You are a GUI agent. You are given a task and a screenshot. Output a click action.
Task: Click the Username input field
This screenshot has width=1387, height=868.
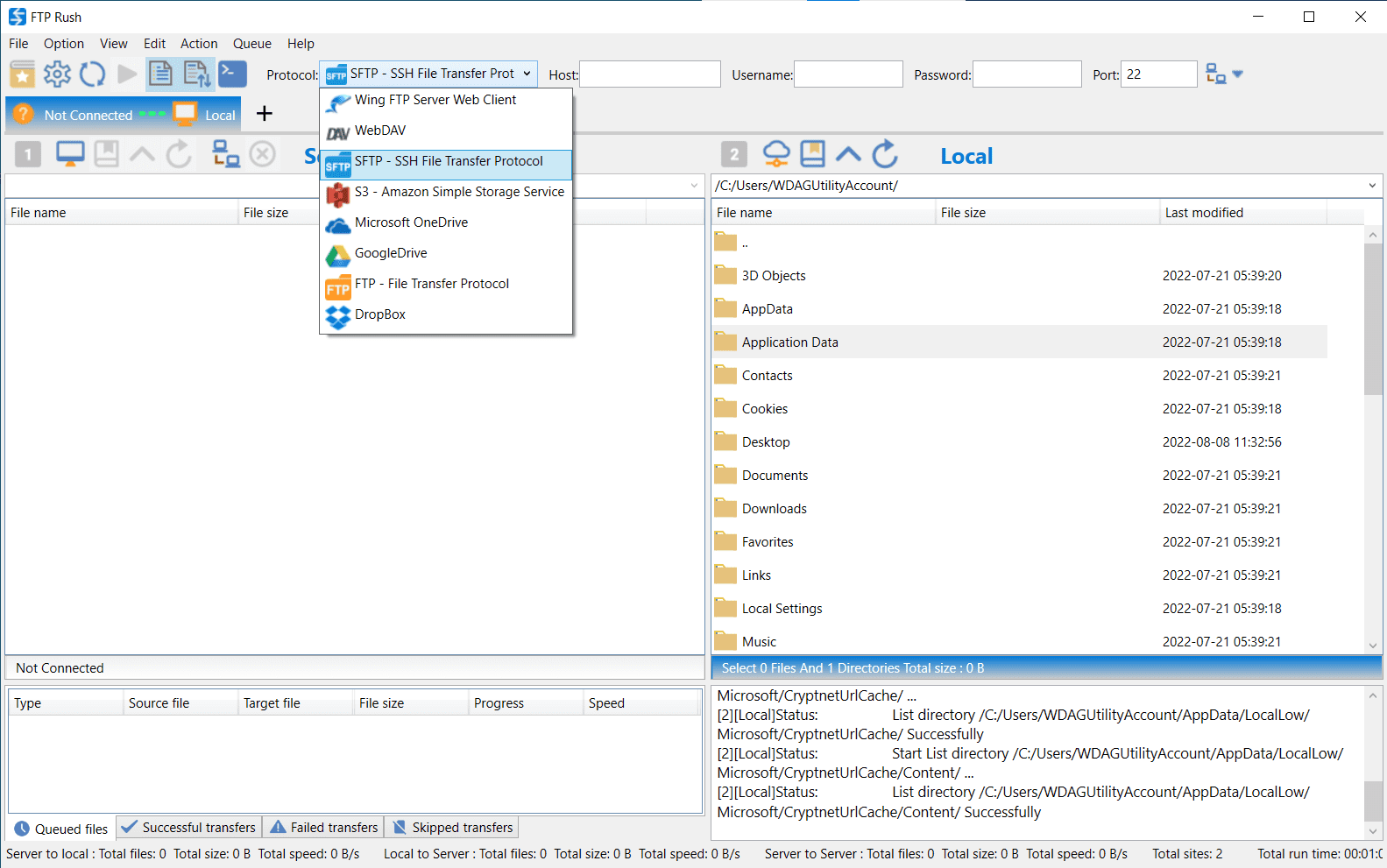tap(848, 74)
